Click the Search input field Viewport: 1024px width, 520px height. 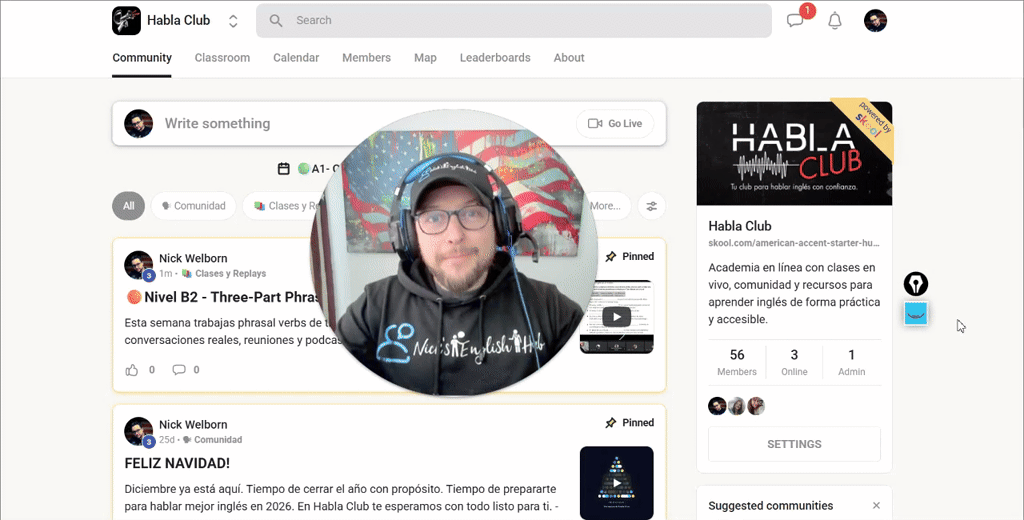(x=513, y=20)
